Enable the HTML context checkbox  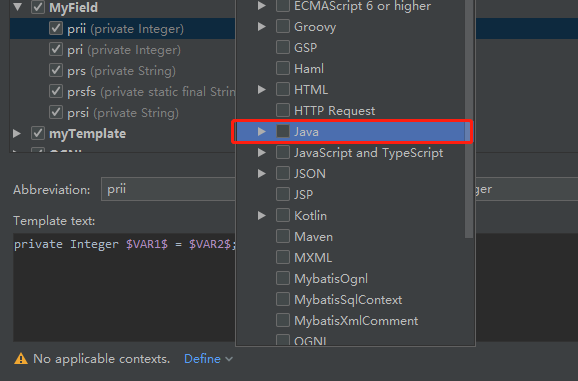tap(283, 90)
